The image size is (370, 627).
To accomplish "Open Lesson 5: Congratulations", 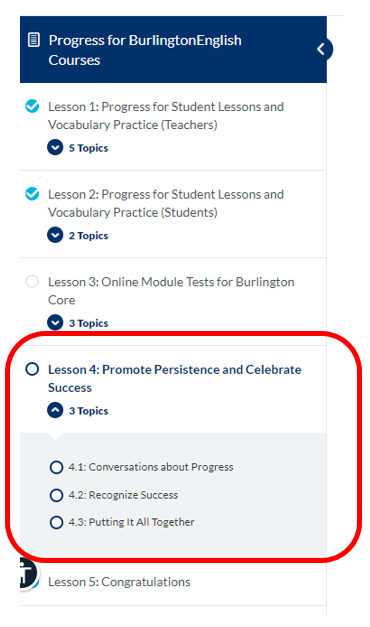I will [119, 582].
